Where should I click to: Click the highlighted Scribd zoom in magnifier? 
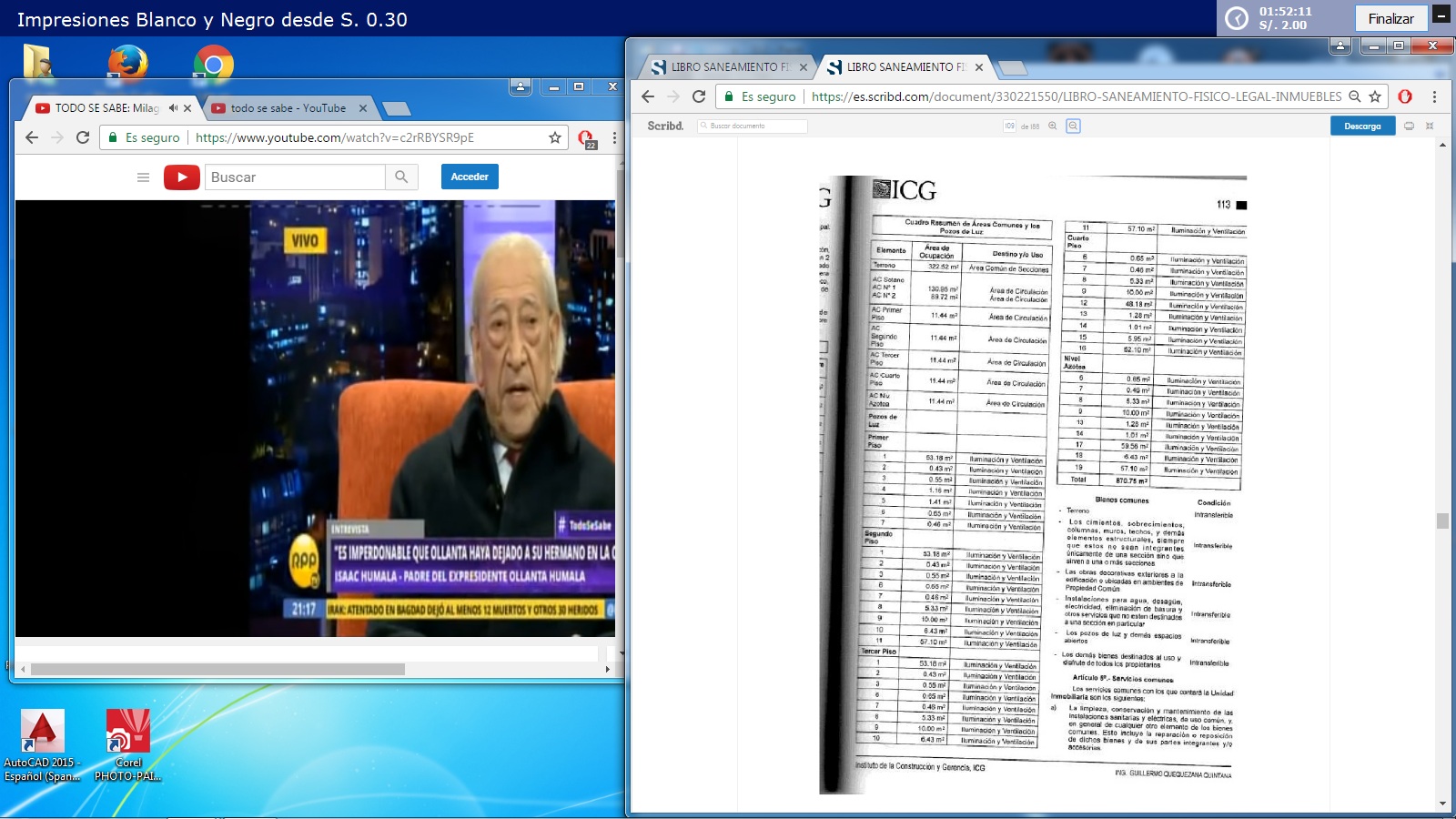1073,126
